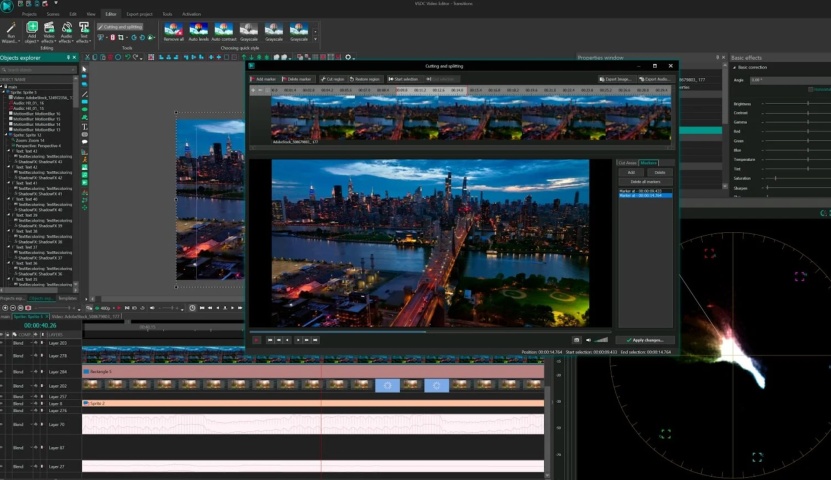The image size is (831, 480).
Task: Switch to Cut Areas tab
Action: pos(627,163)
